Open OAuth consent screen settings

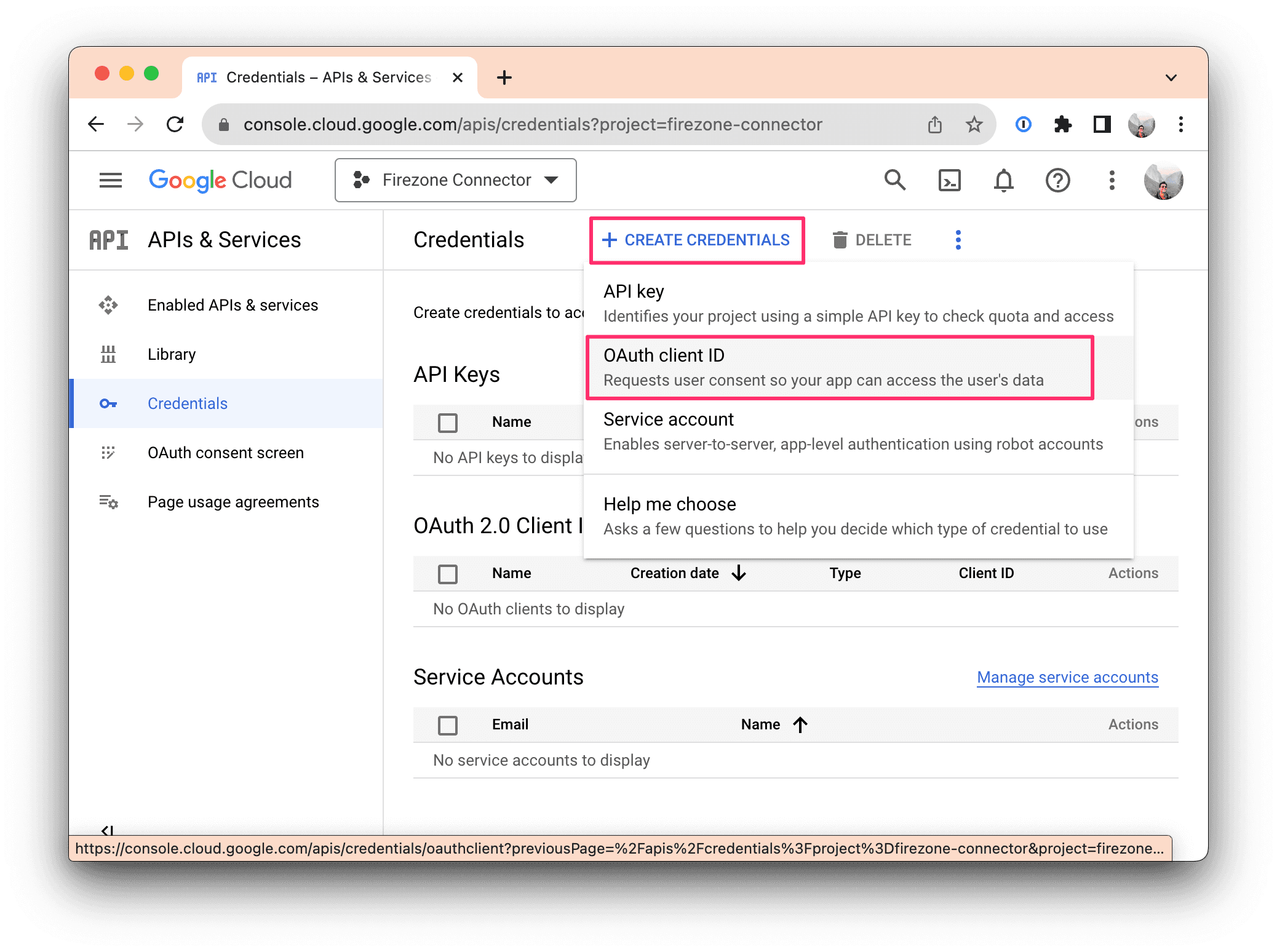pyautogui.click(x=225, y=453)
